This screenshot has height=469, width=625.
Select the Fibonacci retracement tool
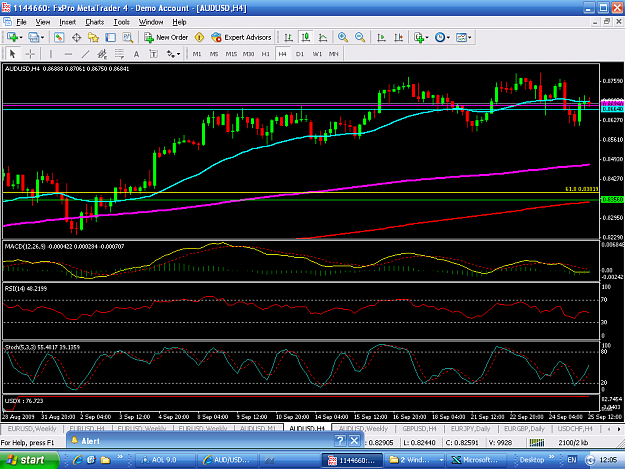[x=119, y=54]
